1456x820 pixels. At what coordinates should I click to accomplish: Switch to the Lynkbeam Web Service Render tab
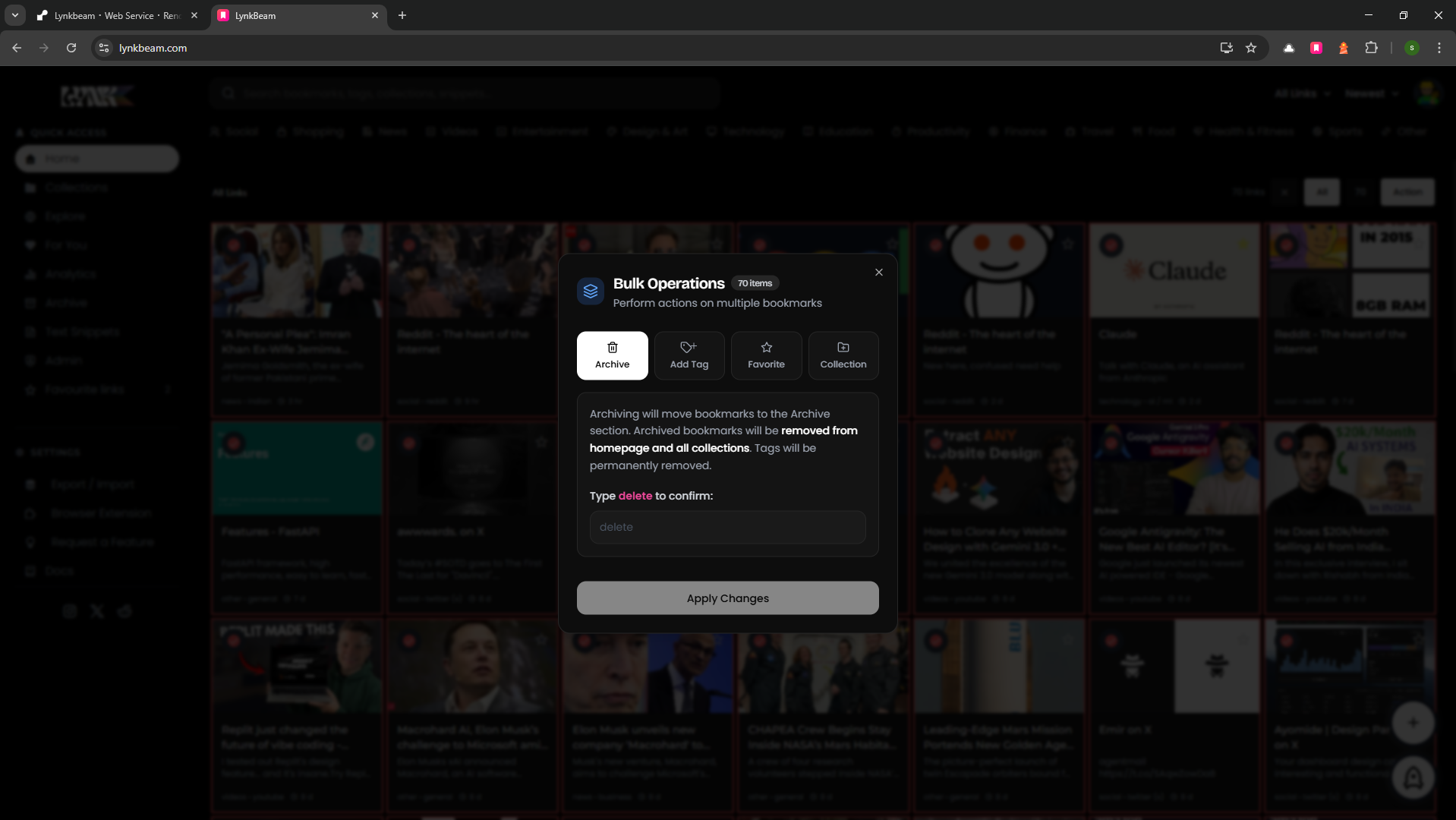[116, 15]
